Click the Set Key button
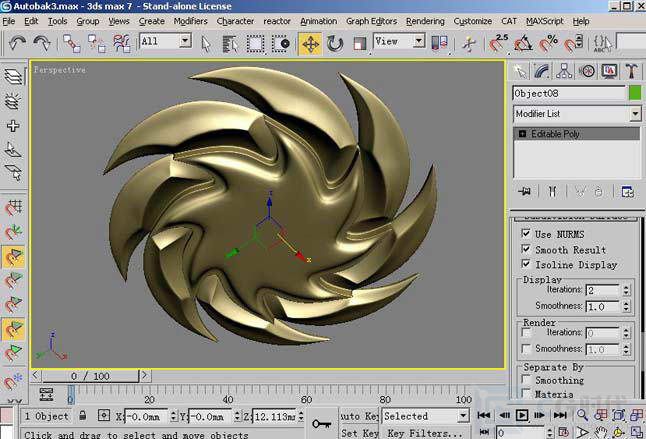 [359, 433]
